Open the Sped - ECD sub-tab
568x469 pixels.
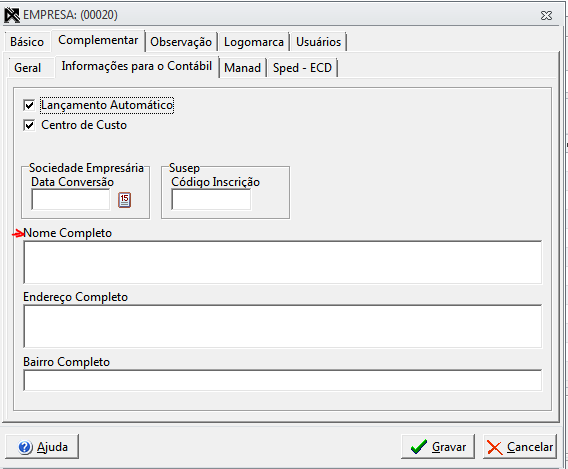pyautogui.click(x=302, y=68)
